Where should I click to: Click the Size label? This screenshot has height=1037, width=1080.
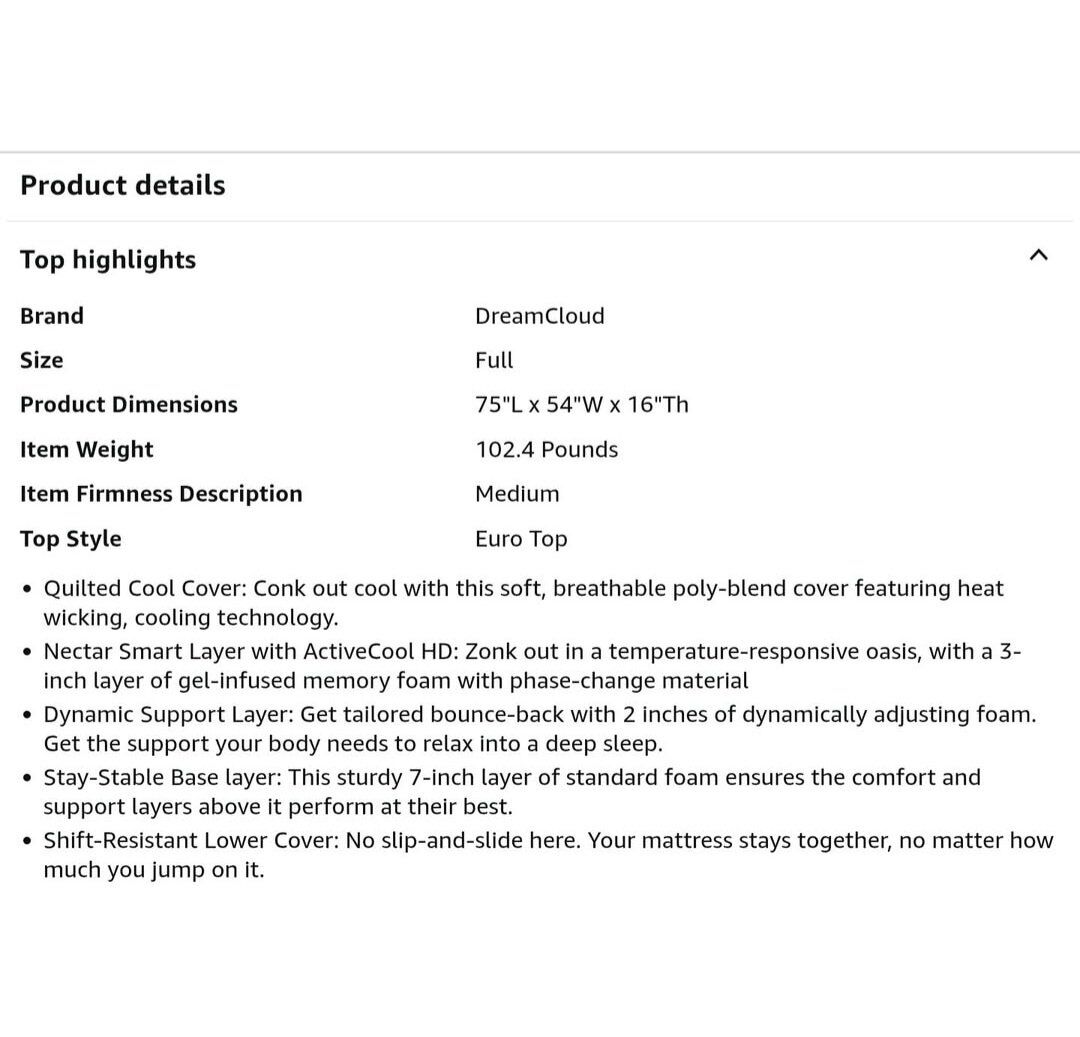(x=42, y=360)
